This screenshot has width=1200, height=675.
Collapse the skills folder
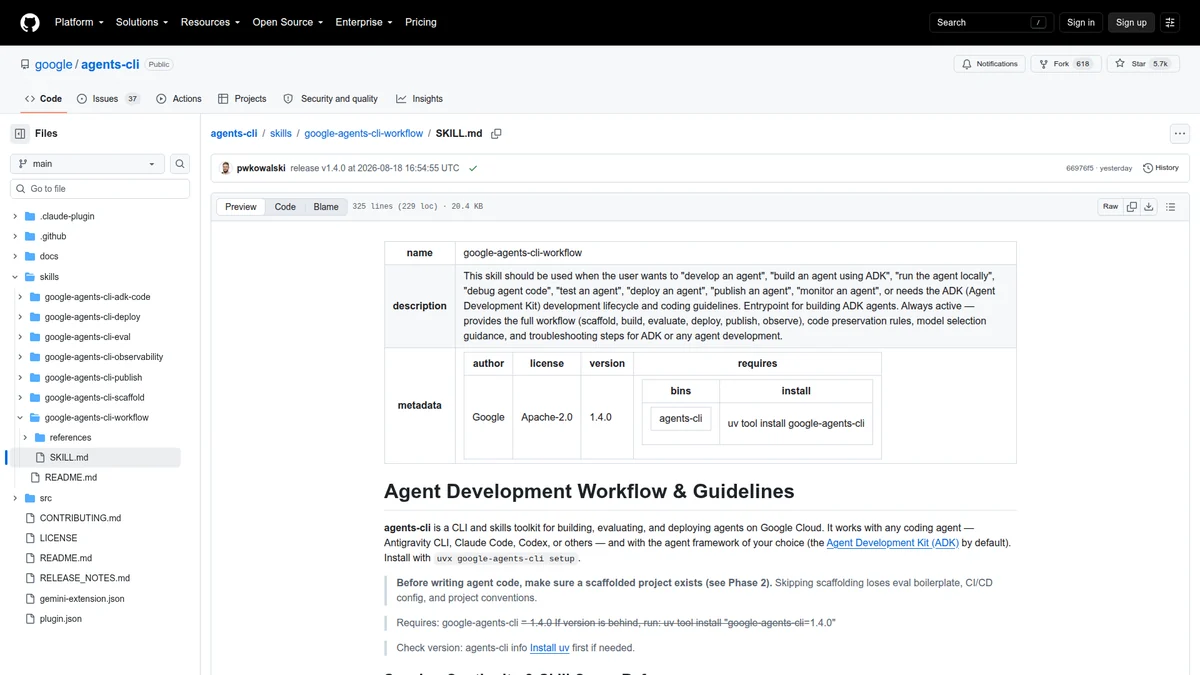[15, 277]
